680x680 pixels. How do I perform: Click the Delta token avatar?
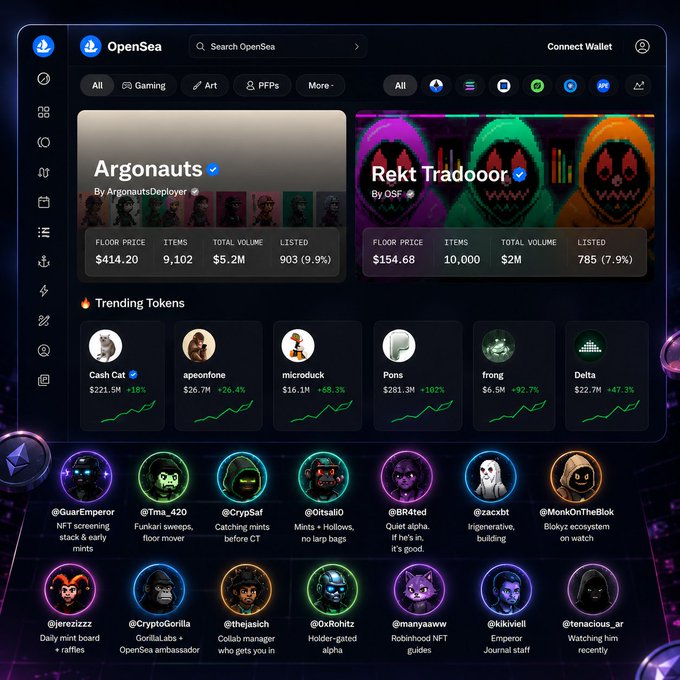pos(590,346)
